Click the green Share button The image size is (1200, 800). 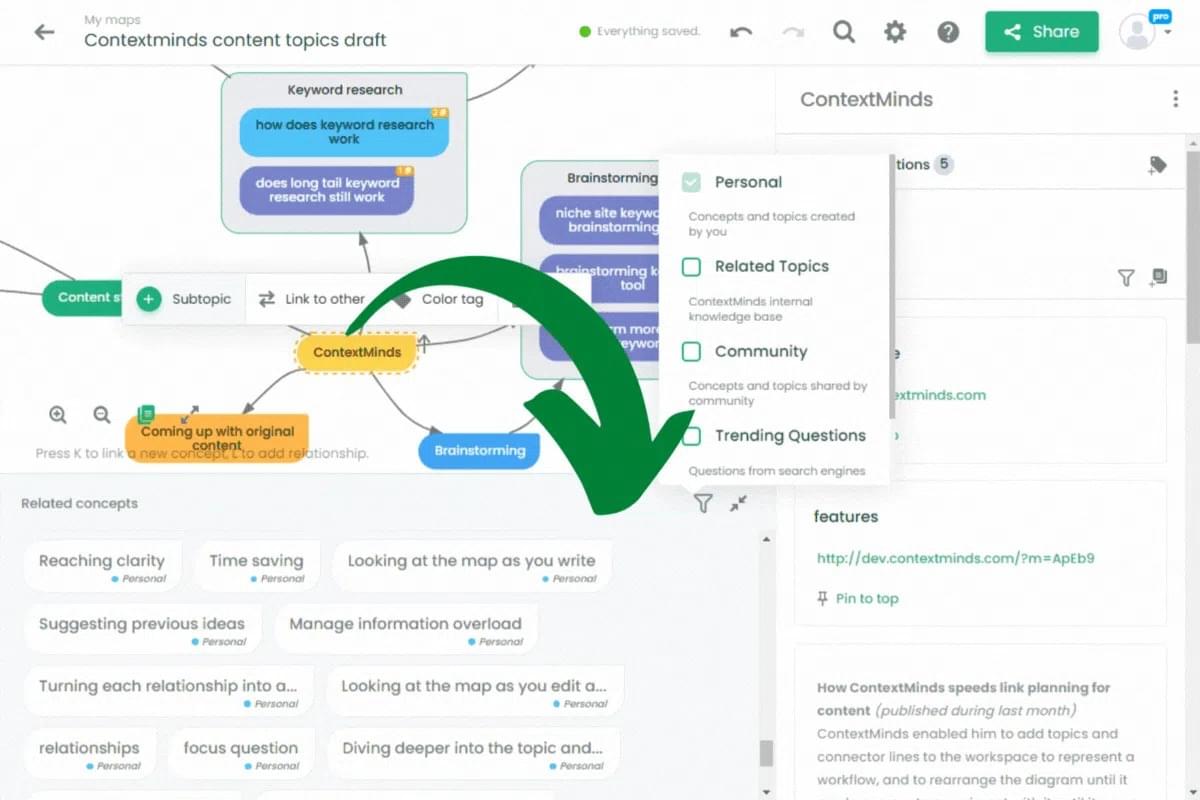[x=1041, y=32]
